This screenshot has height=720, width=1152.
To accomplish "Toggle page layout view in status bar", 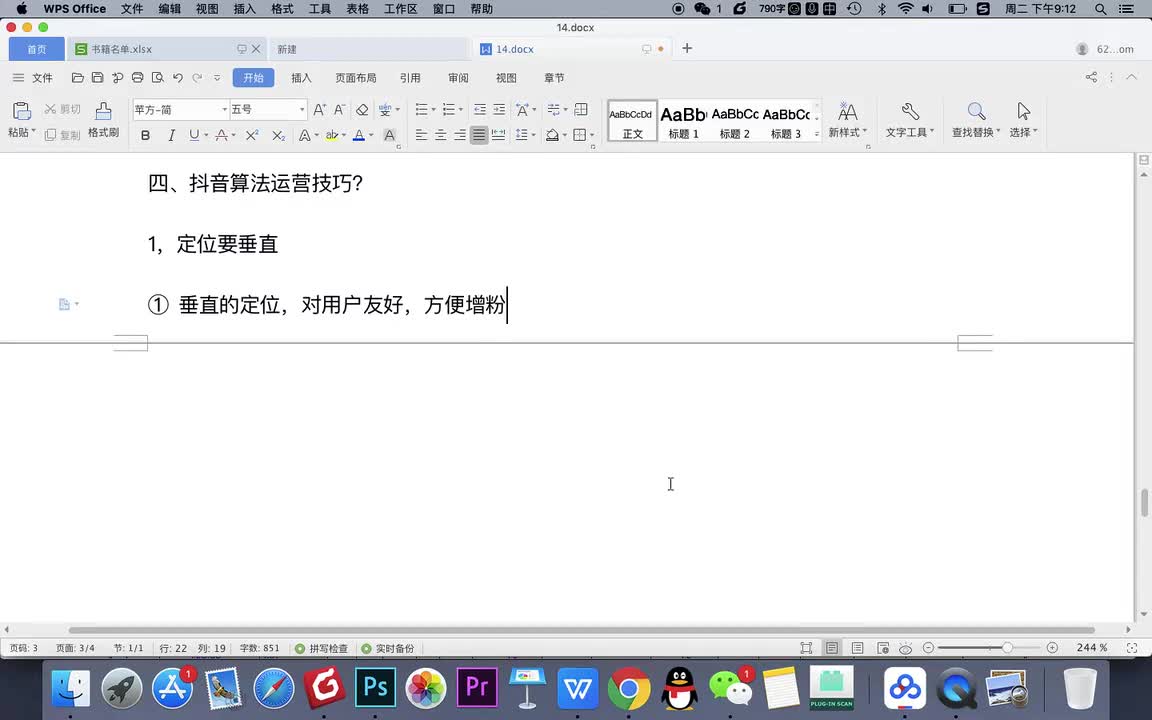I will pos(832,648).
